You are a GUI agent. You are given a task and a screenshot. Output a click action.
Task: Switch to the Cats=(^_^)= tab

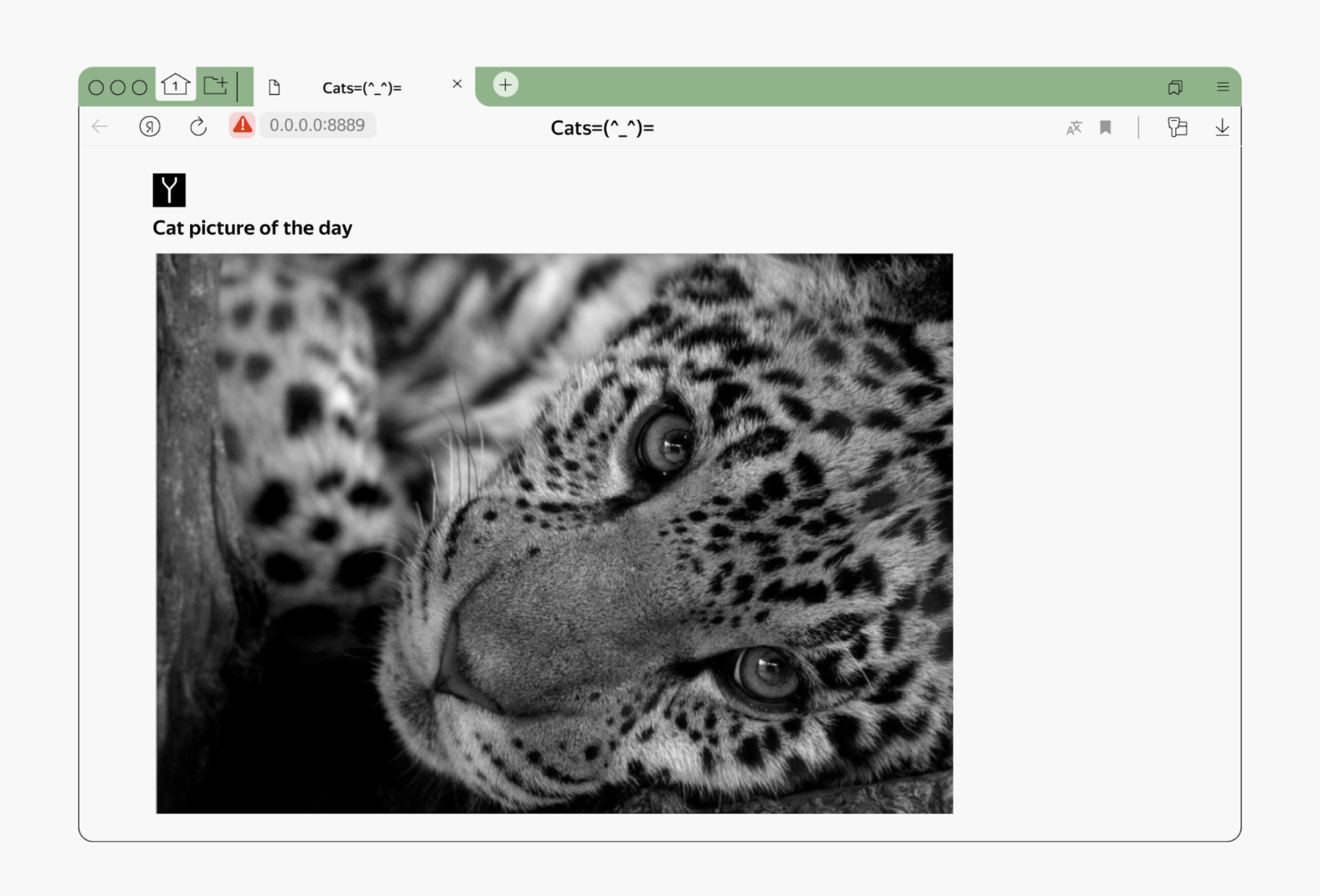click(x=362, y=88)
